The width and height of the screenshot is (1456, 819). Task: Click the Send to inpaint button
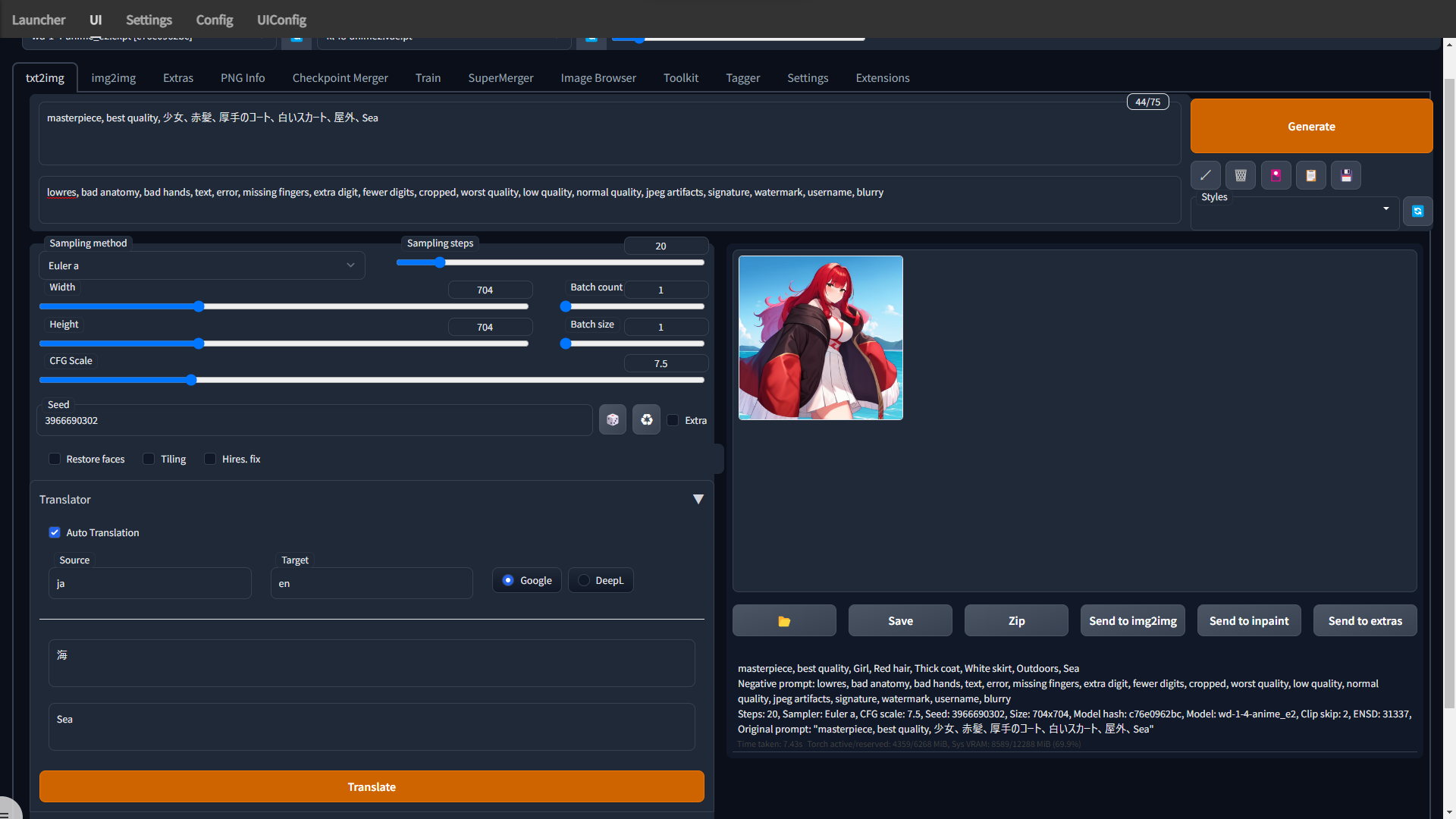pyautogui.click(x=1248, y=621)
